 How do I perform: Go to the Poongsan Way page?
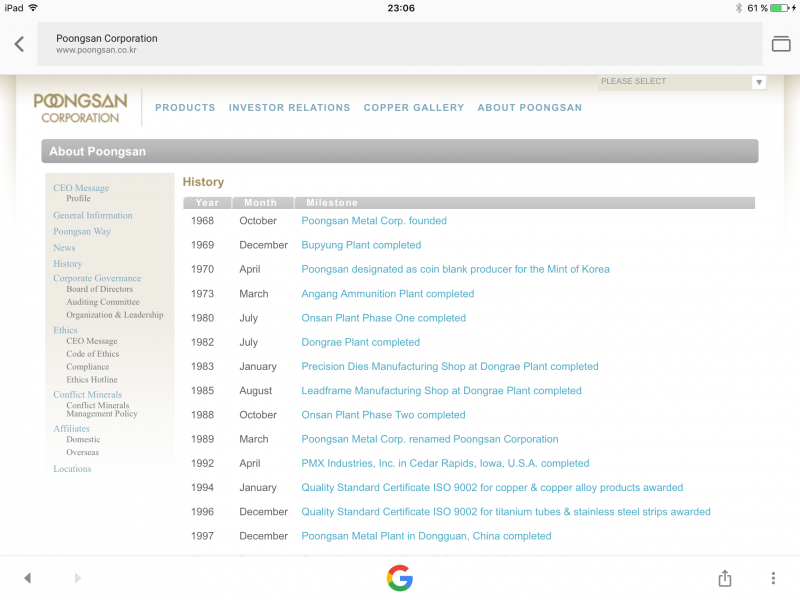point(82,232)
